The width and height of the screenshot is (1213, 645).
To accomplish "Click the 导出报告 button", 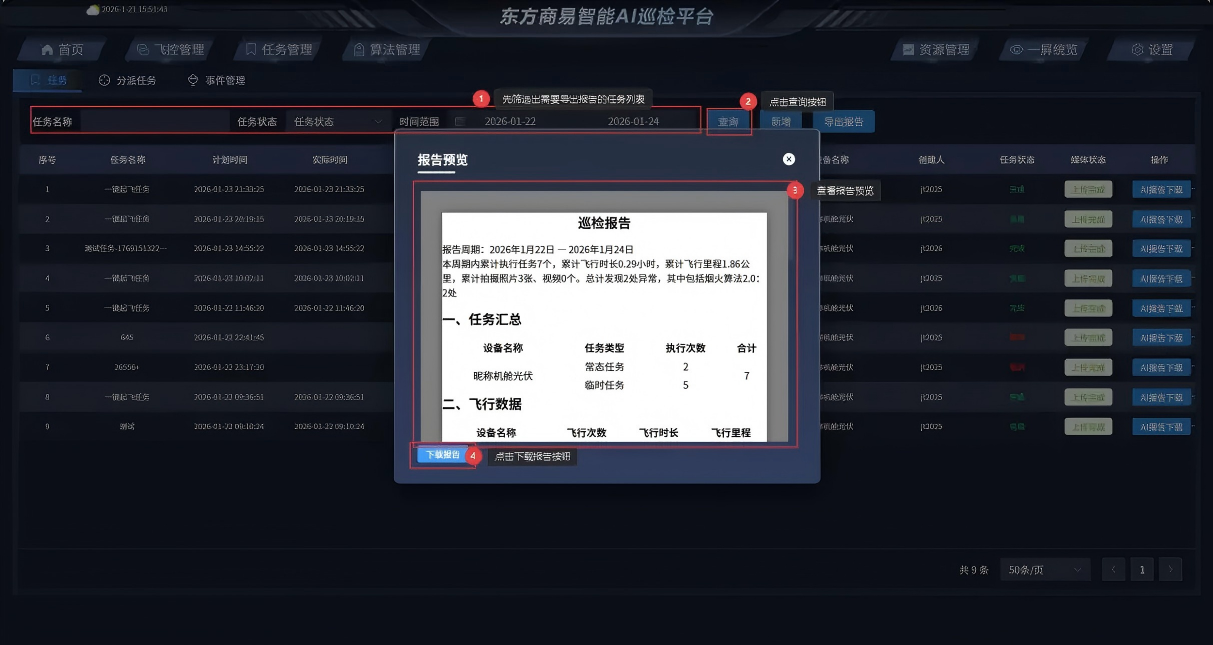I will 843,121.
